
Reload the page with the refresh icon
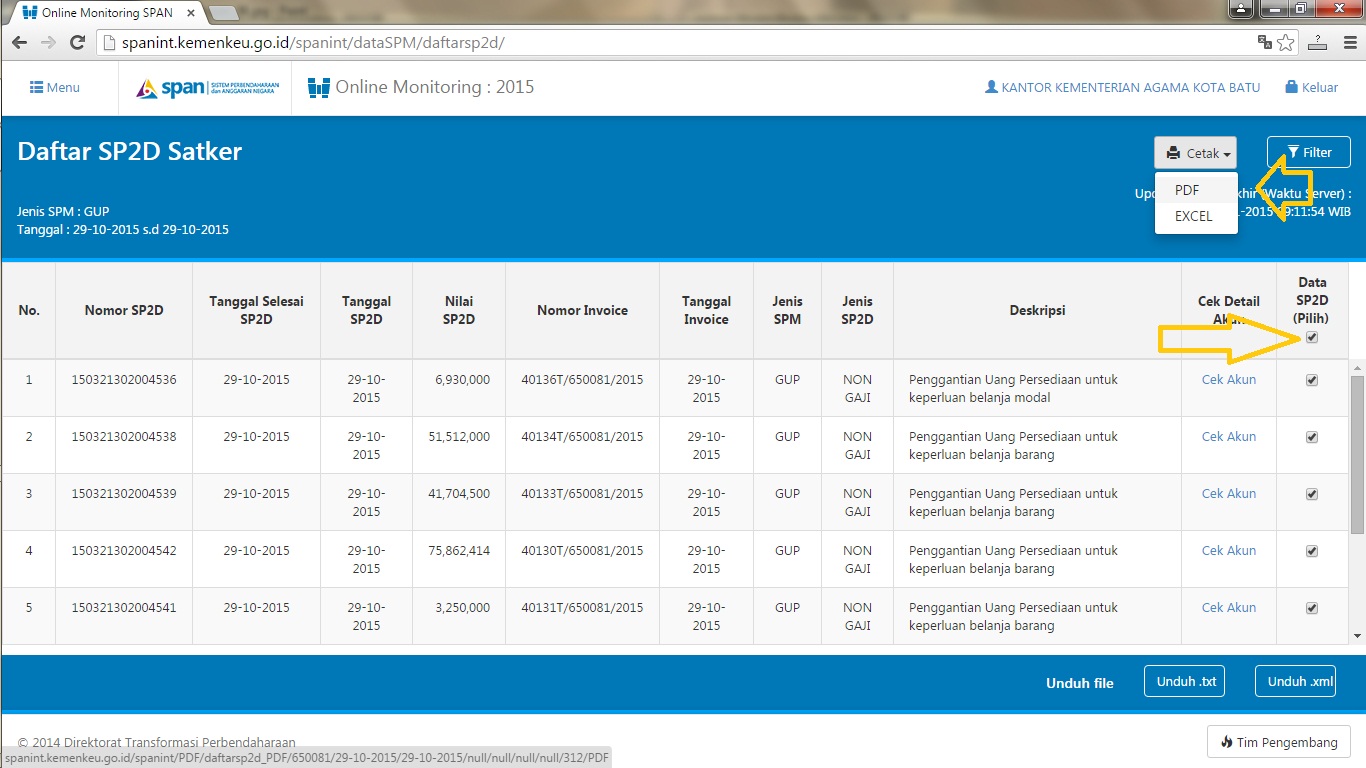click(77, 43)
